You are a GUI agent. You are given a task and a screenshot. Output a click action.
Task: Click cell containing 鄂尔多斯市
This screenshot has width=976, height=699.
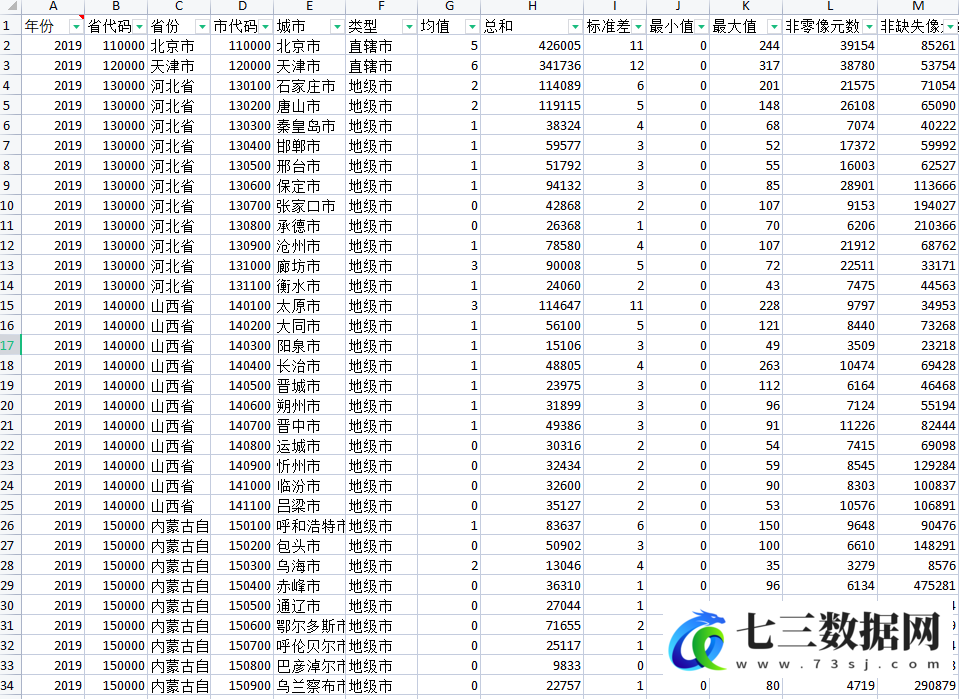[309, 626]
